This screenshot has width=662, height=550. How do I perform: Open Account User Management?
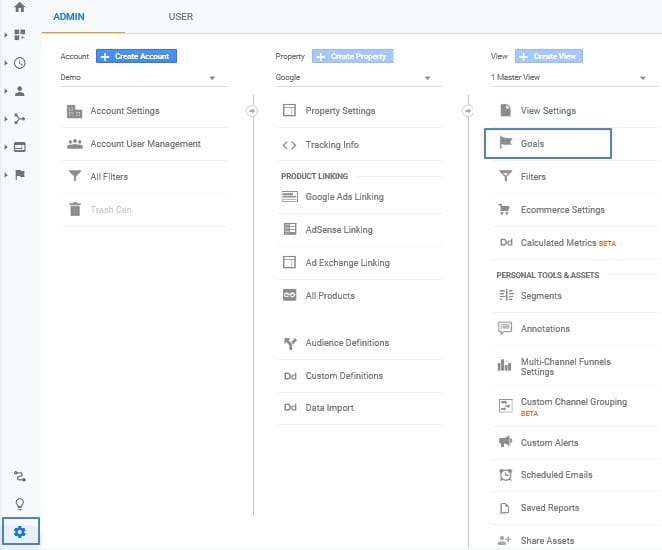tap(145, 144)
